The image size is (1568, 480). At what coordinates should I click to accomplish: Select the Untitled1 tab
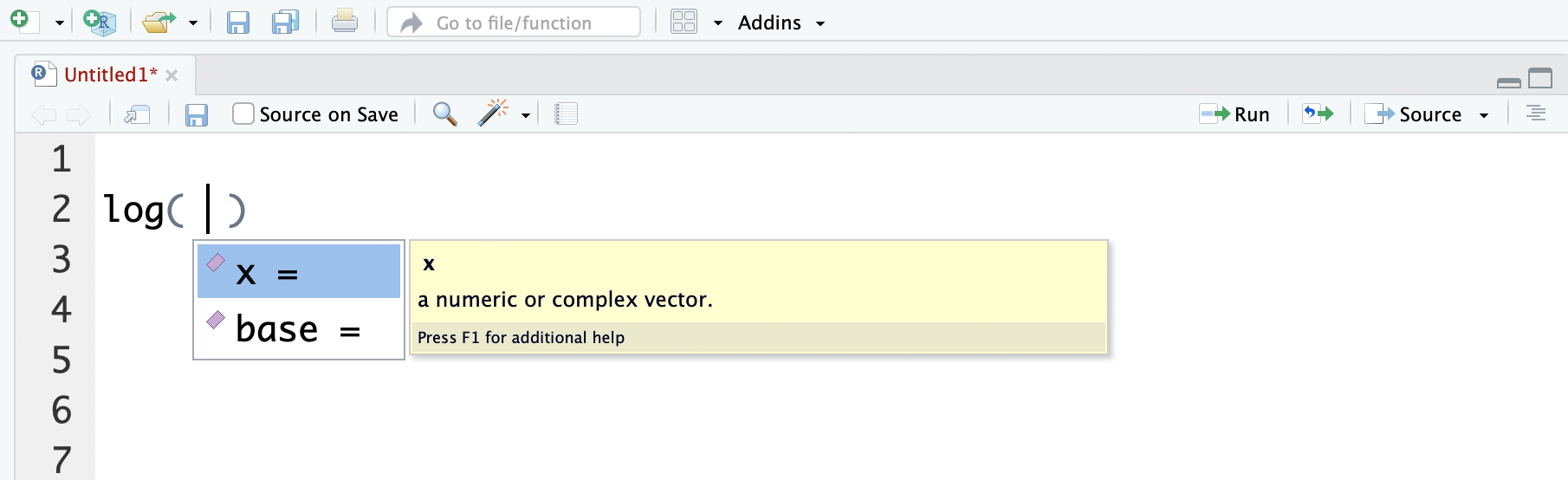tap(110, 75)
